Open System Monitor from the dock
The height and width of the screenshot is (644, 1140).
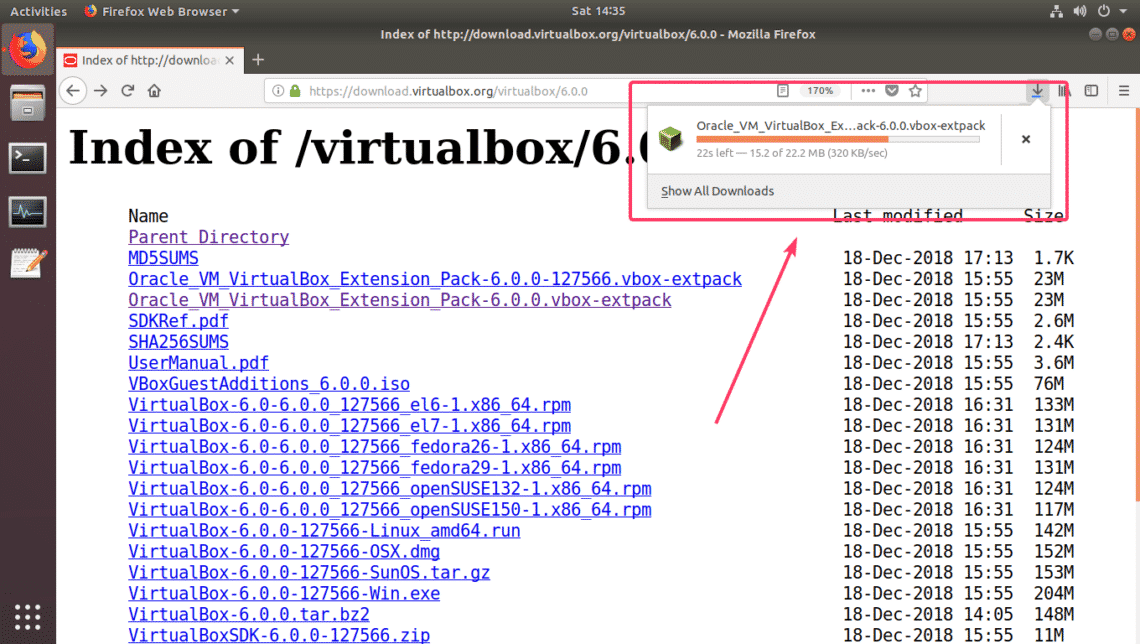click(x=28, y=212)
